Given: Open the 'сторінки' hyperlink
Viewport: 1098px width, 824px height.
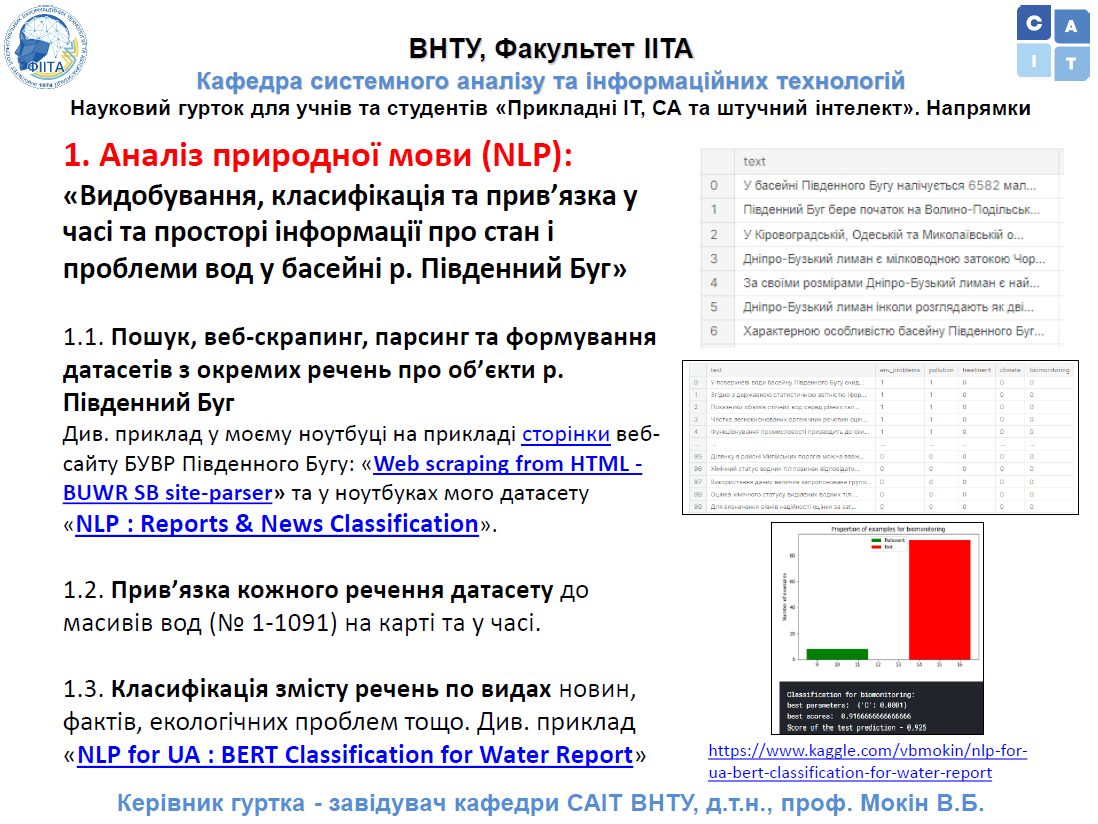Looking at the screenshot, I should (x=566, y=434).
